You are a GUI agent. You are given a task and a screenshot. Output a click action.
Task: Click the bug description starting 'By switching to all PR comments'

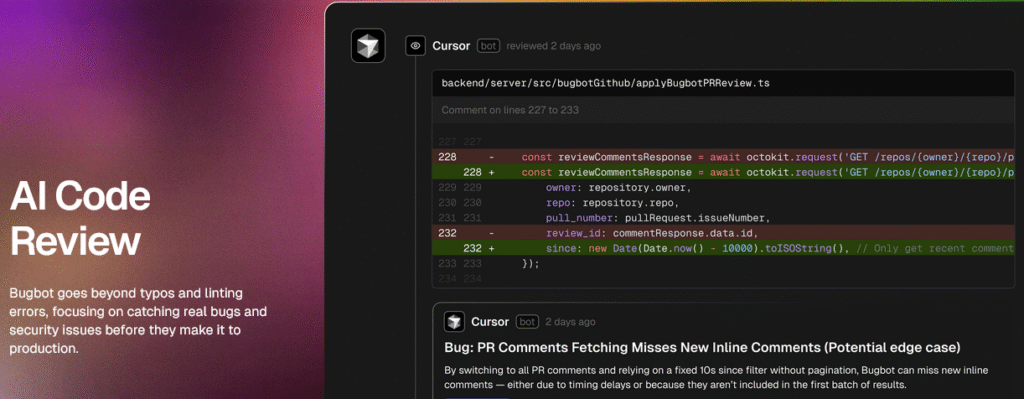pos(716,377)
